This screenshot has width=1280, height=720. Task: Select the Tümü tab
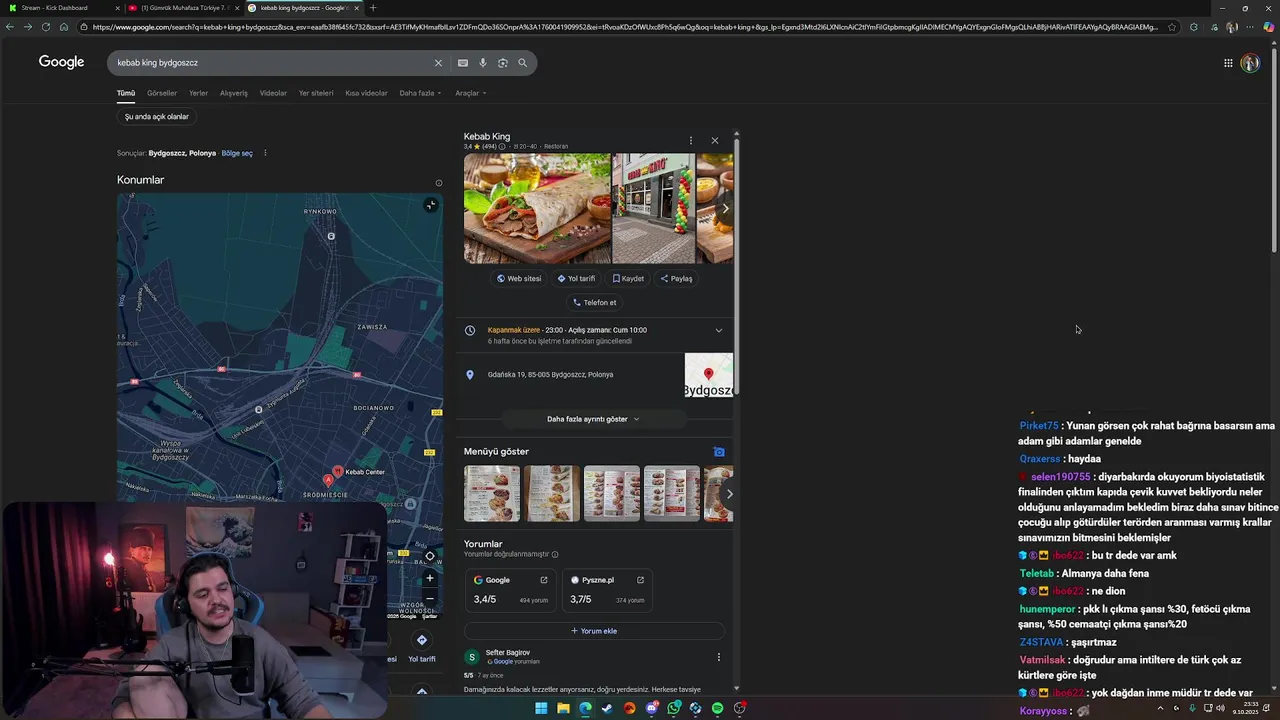point(126,93)
